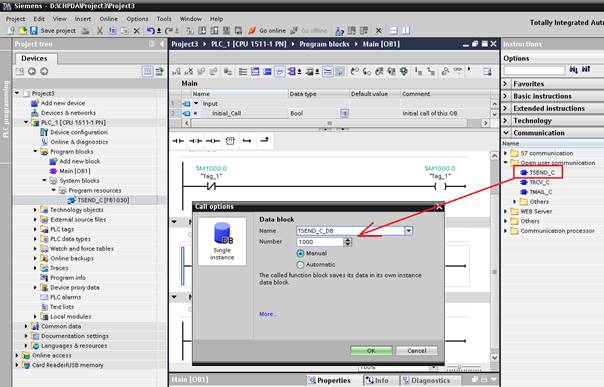The height and width of the screenshot is (387, 604).
Task: Click the Print icon beside Save project
Action: coord(86,30)
